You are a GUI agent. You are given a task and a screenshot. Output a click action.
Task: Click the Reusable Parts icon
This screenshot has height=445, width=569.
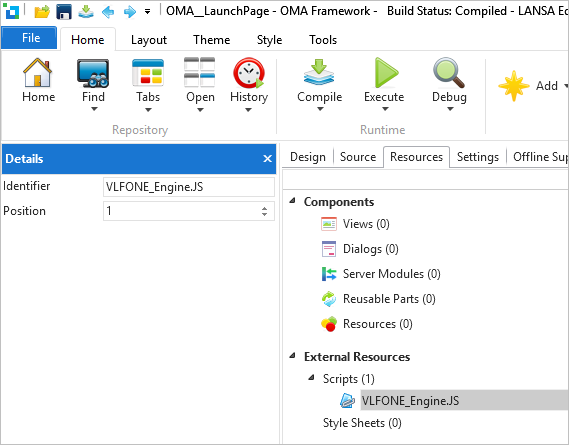(329, 299)
